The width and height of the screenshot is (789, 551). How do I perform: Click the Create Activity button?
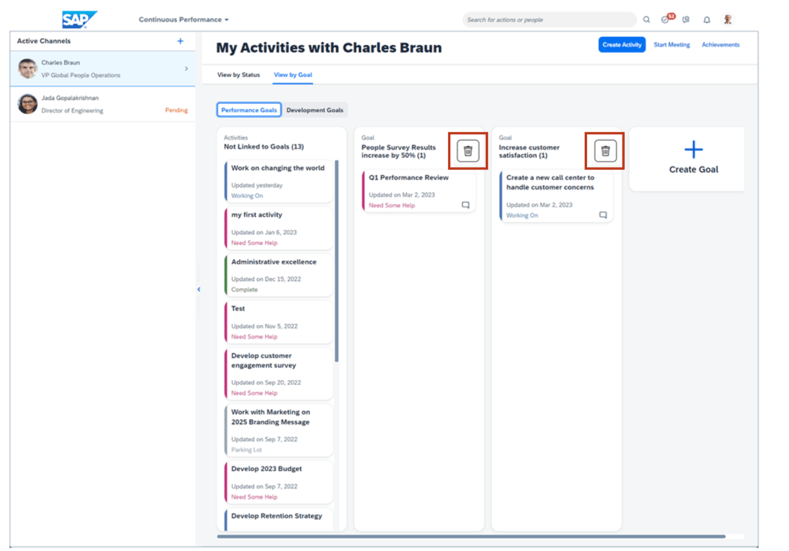pyautogui.click(x=622, y=45)
